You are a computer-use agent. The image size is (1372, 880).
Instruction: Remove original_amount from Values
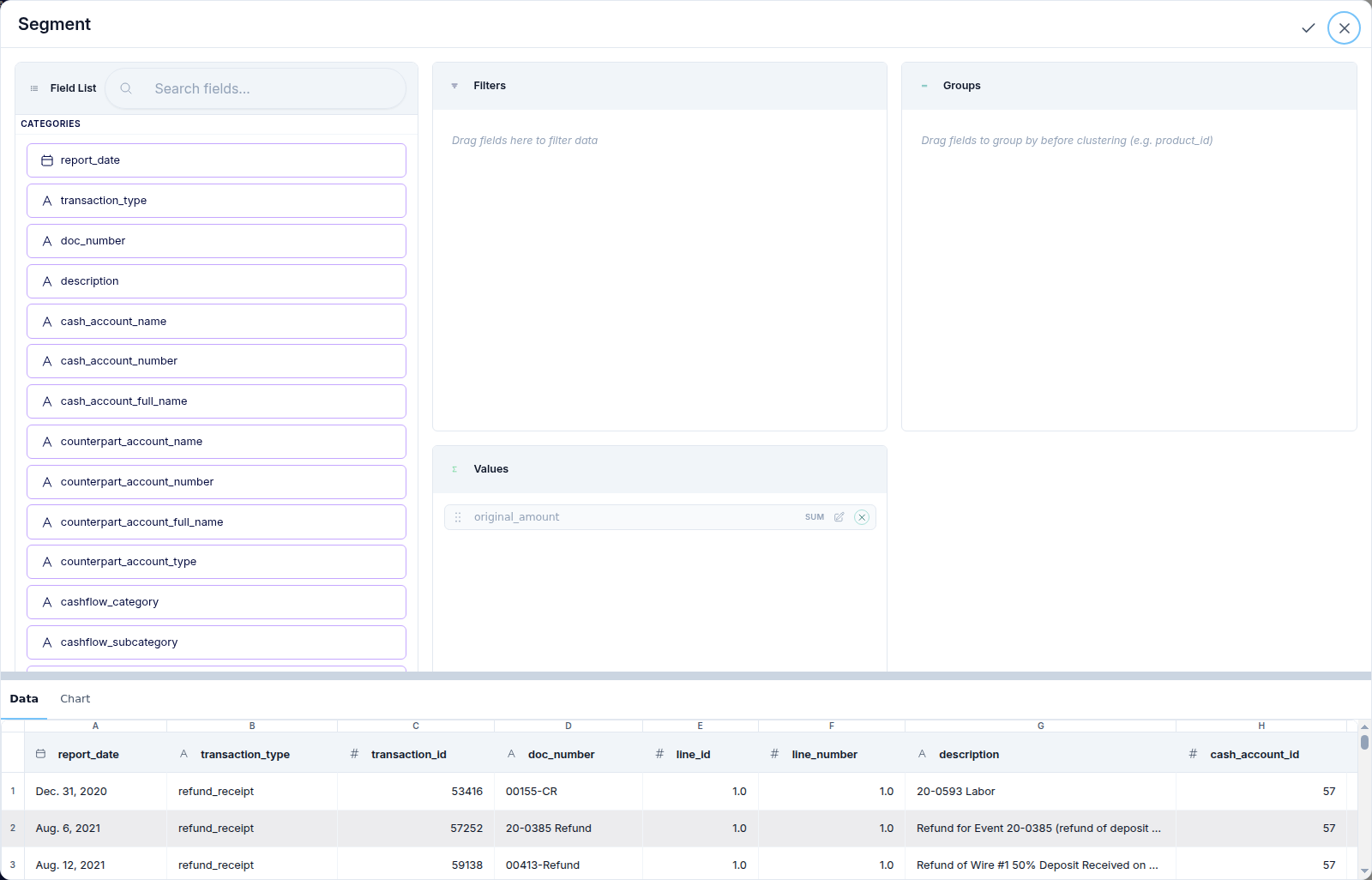(x=862, y=517)
